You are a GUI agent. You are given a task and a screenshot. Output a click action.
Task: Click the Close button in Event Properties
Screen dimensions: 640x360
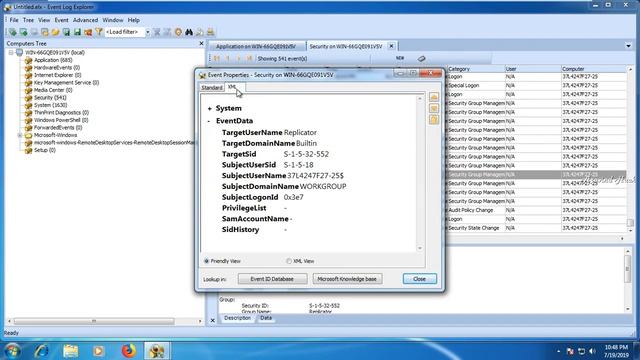point(419,279)
